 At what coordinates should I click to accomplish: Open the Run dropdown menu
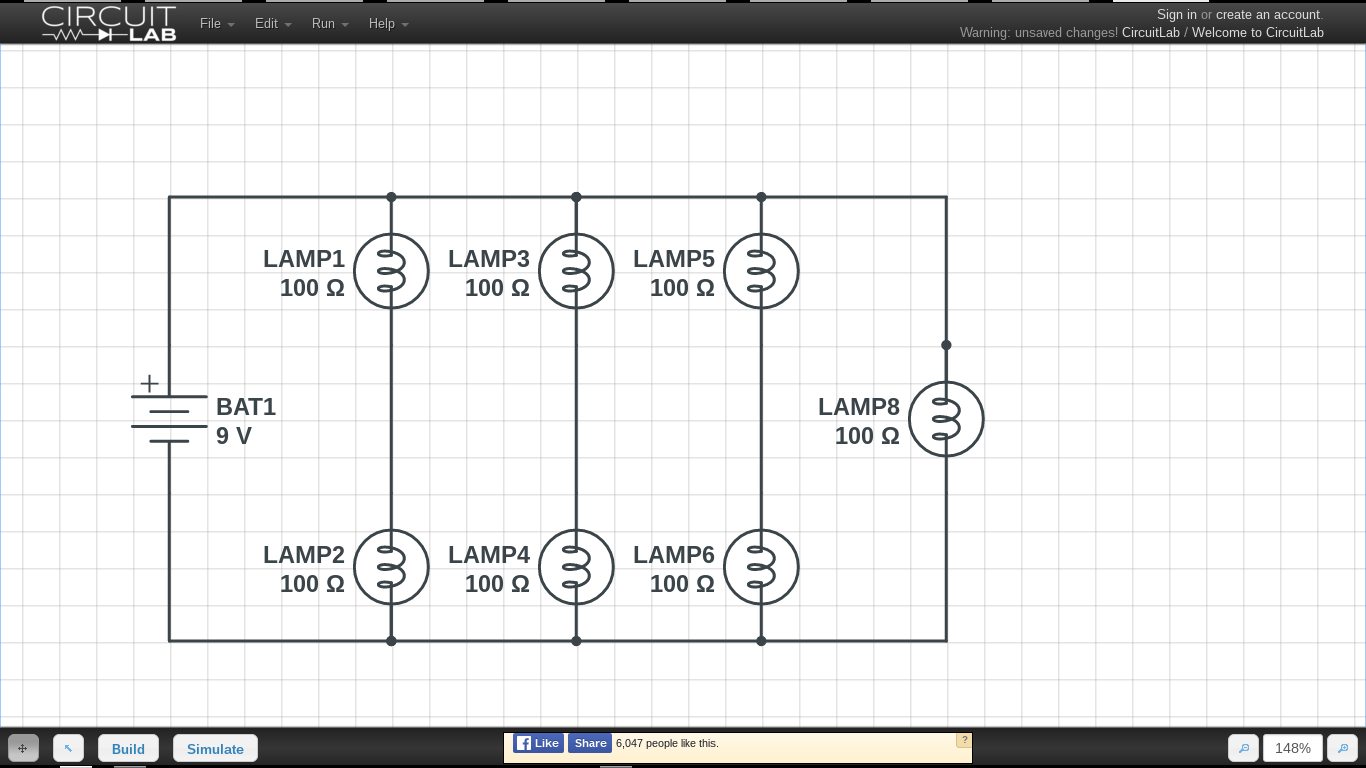pos(329,23)
